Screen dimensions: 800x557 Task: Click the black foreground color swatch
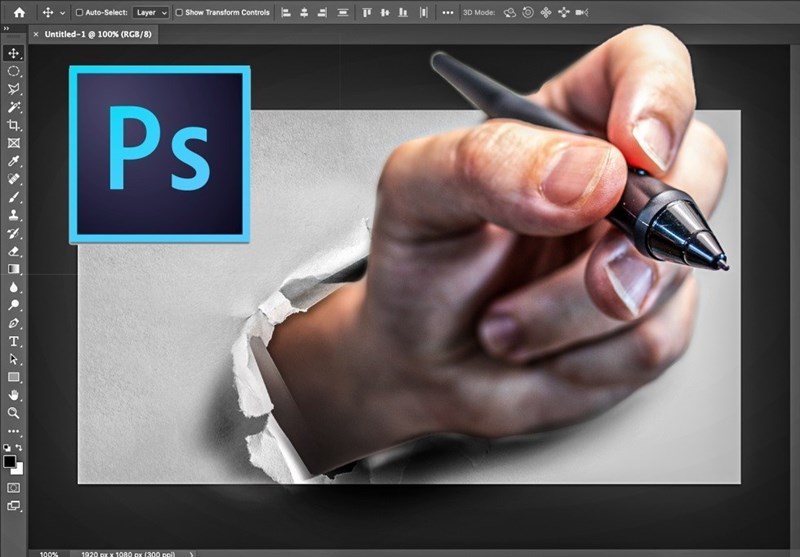tap(9, 461)
